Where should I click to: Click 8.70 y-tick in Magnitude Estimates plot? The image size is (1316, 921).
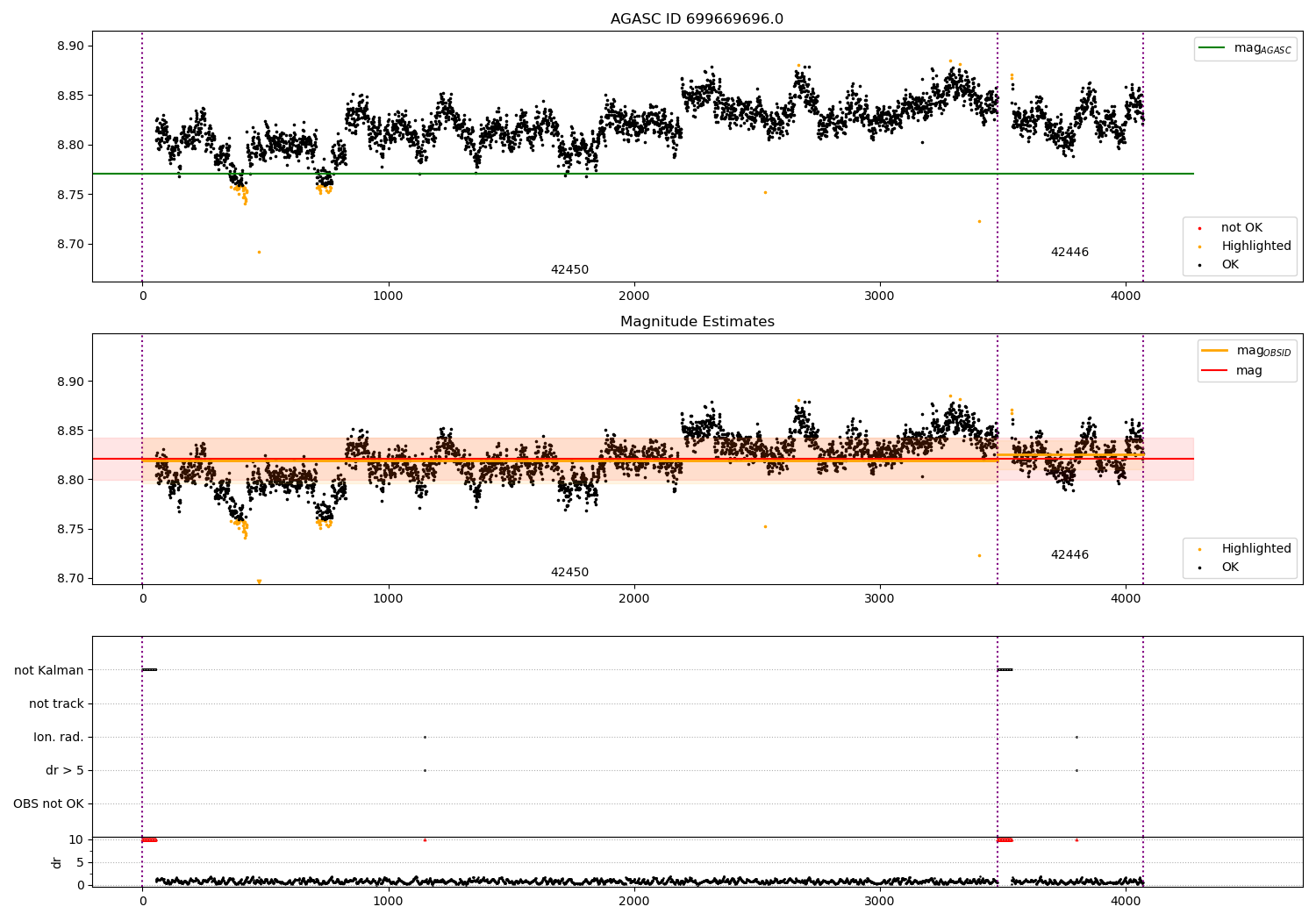point(69,578)
